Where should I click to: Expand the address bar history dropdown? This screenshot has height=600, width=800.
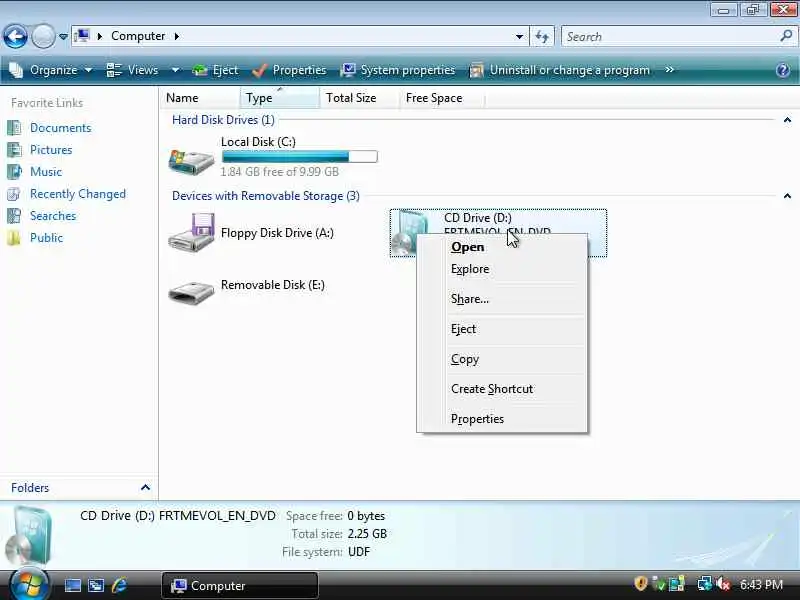pyautogui.click(x=519, y=37)
